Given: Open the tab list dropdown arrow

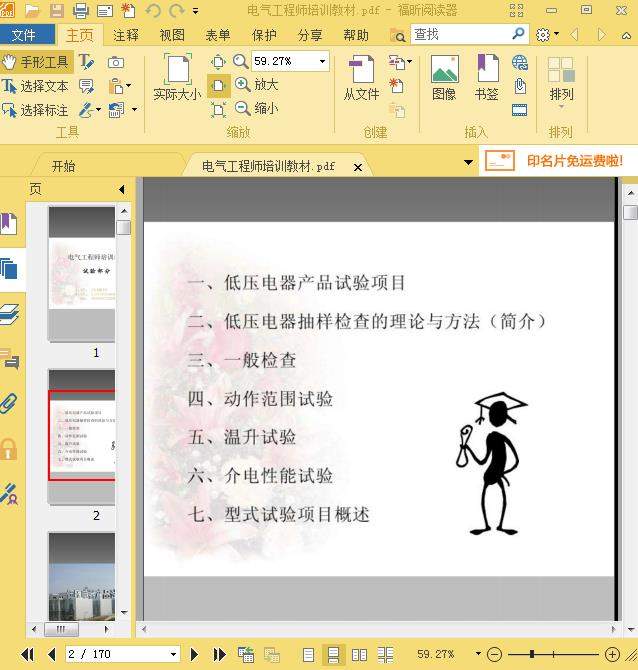Looking at the screenshot, I should point(468,162).
